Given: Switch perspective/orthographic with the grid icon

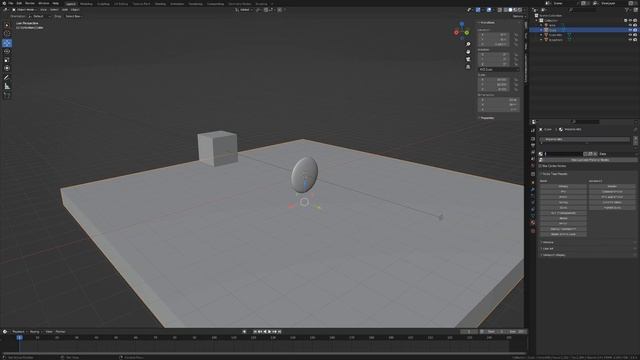Looking at the screenshot, I should (x=468, y=67).
